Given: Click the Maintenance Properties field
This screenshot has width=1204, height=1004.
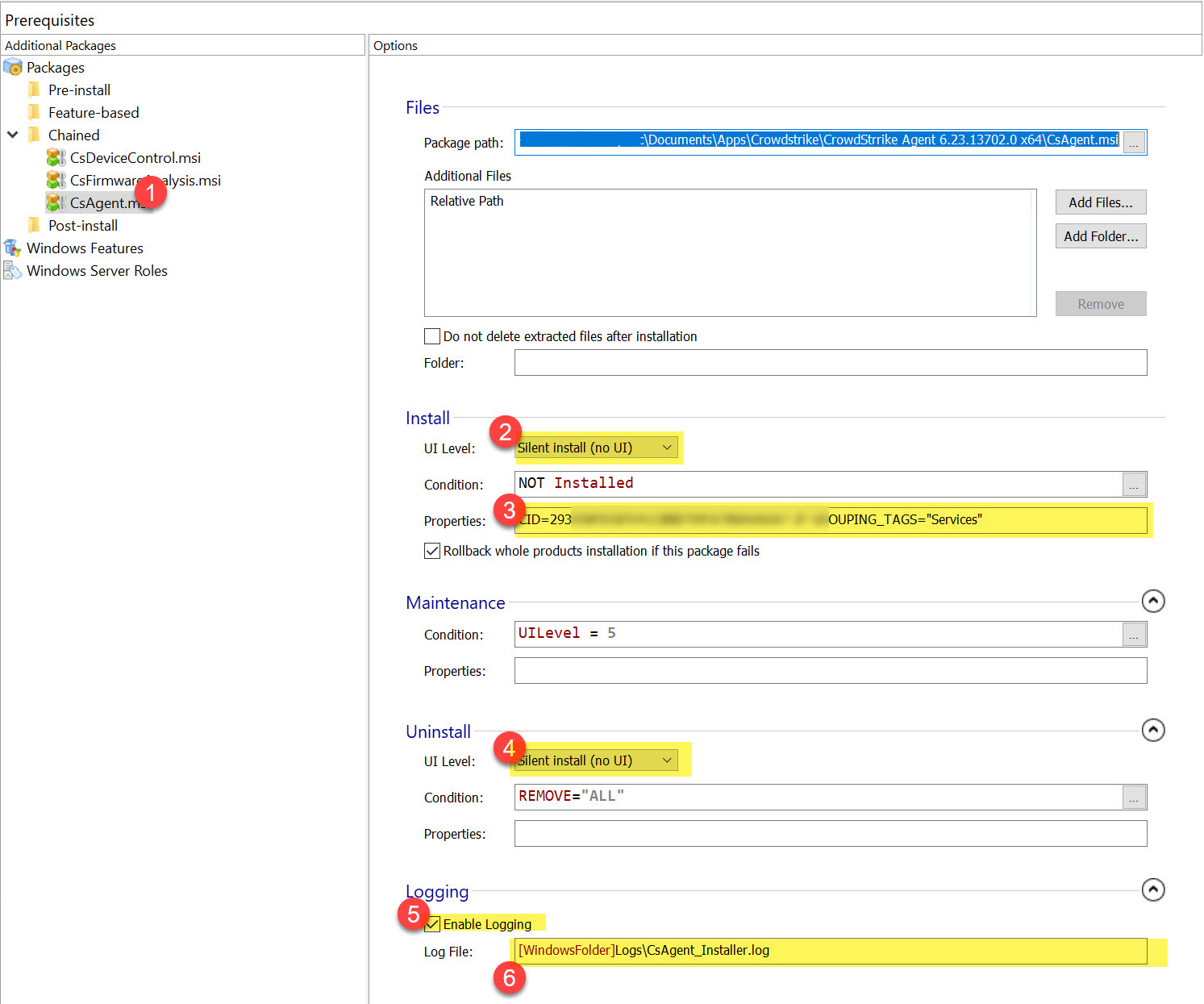Looking at the screenshot, I should click(x=831, y=671).
